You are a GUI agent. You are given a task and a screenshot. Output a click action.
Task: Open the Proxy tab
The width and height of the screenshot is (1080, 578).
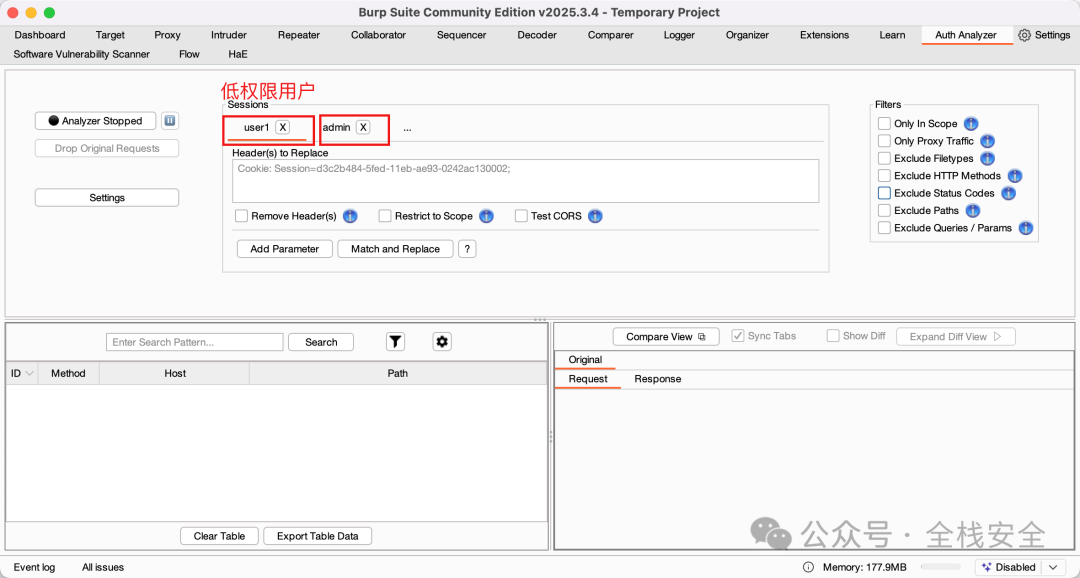[x=167, y=35]
